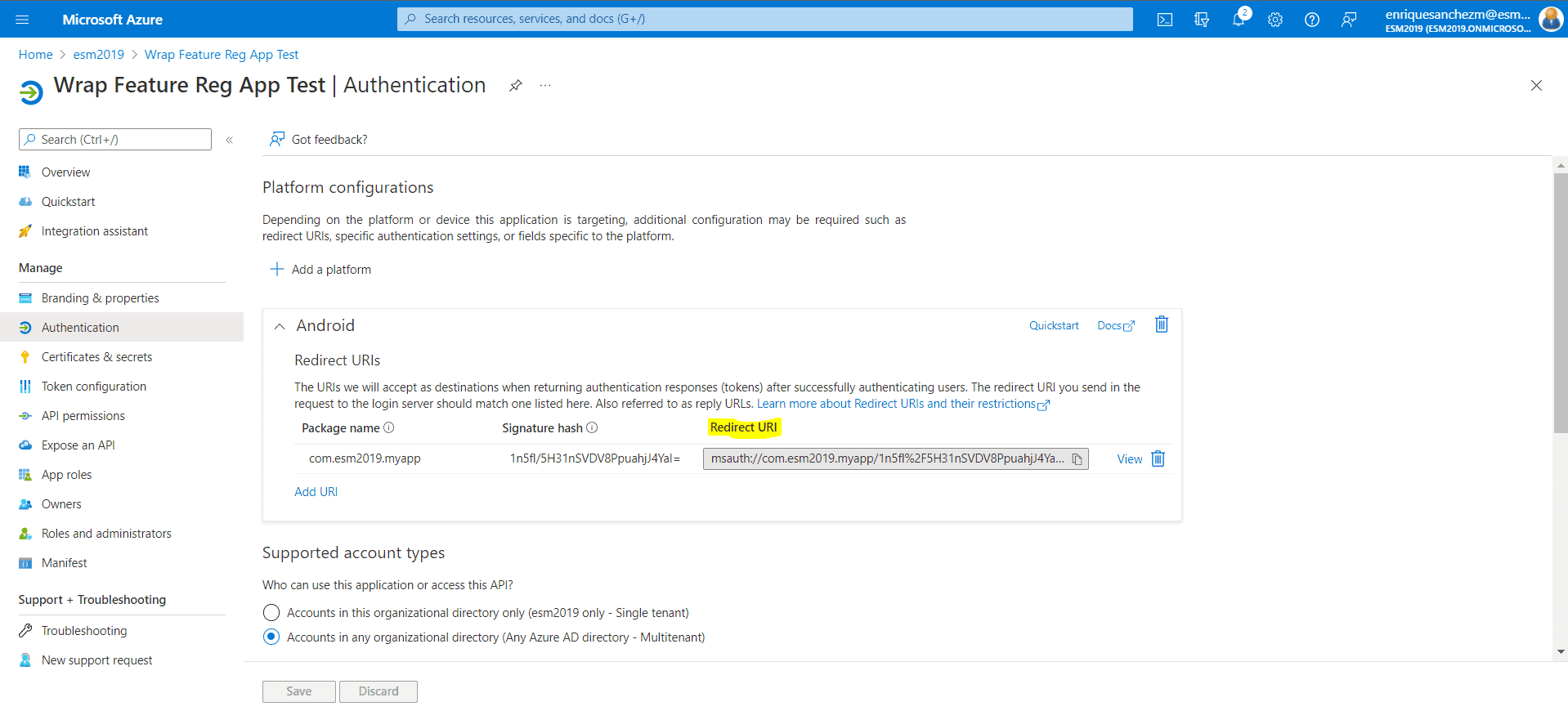Click the top search resources field
The image size is (1568, 711).
point(765,19)
